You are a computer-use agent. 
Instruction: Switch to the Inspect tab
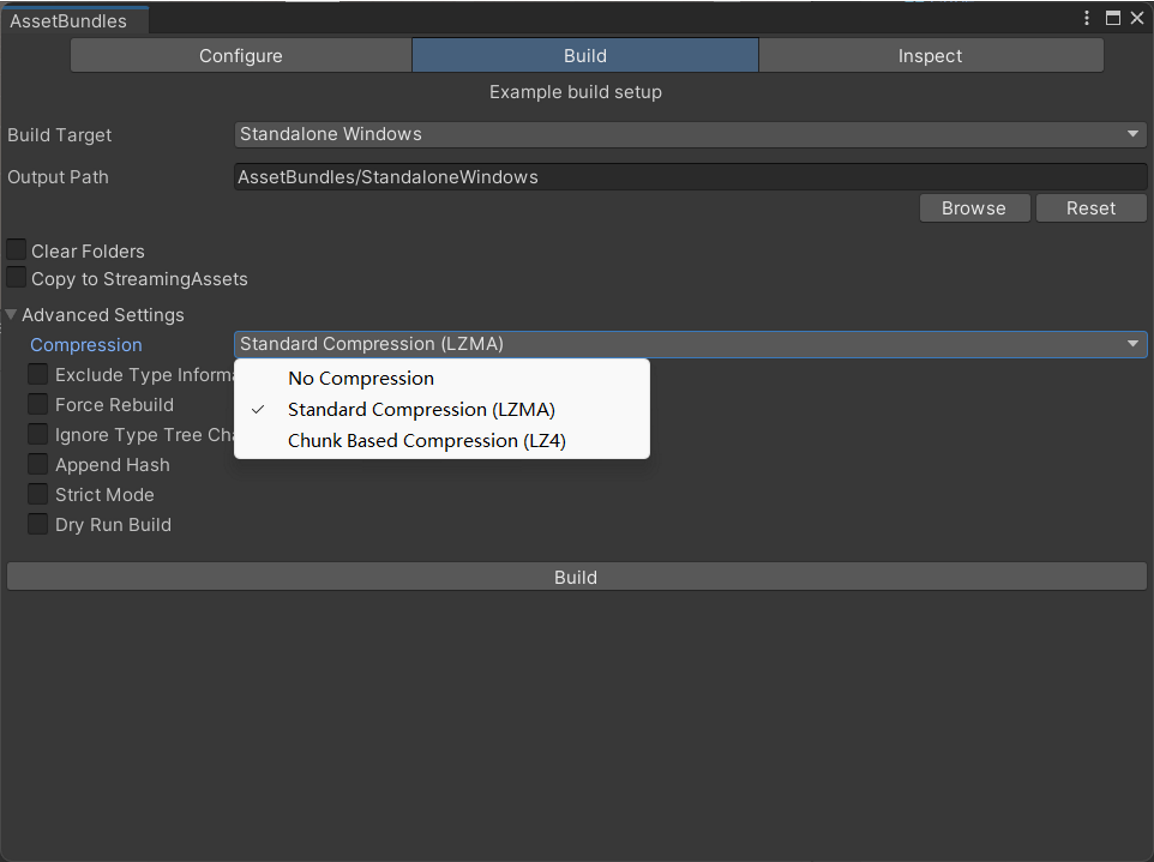pyautogui.click(x=930, y=56)
